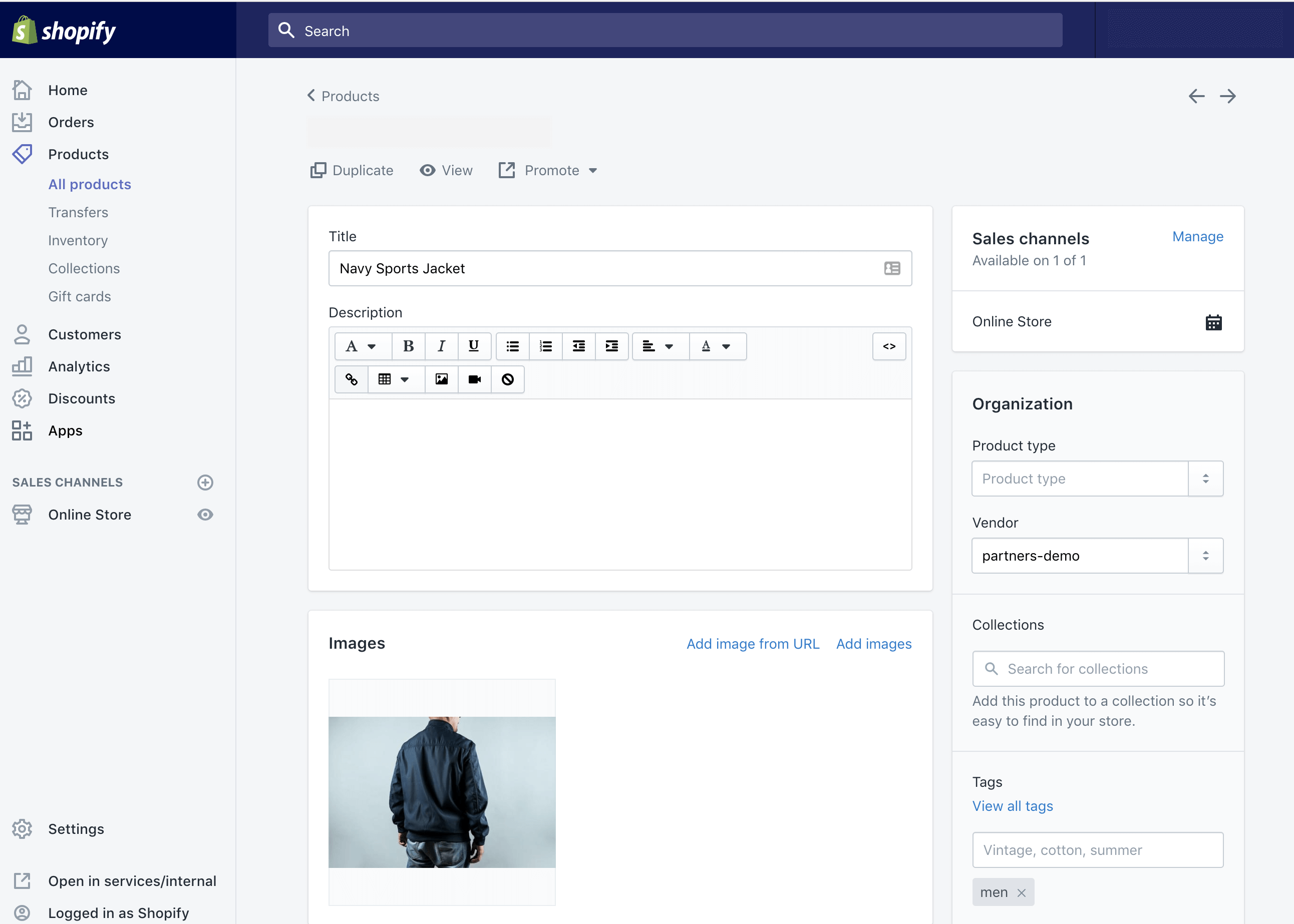Open Transfers submenu item
This screenshot has width=1294, height=924.
tap(78, 212)
